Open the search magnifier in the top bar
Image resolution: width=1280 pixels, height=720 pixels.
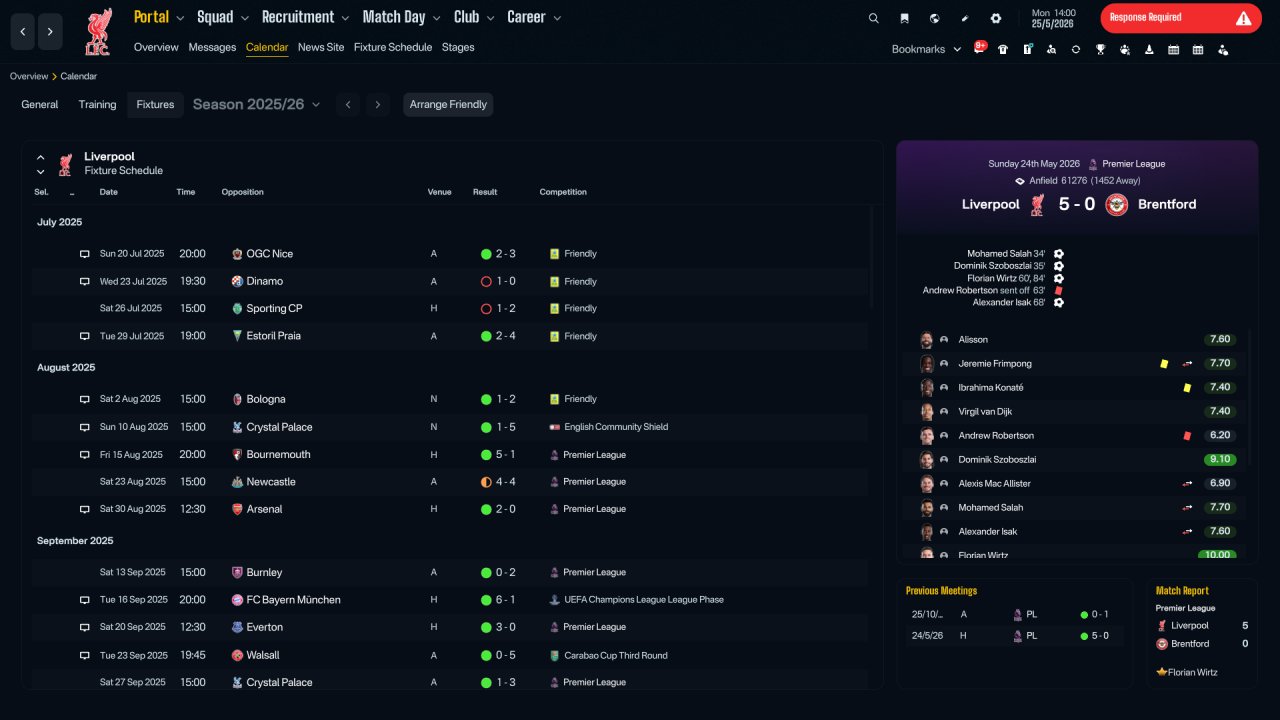pos(874,18)
